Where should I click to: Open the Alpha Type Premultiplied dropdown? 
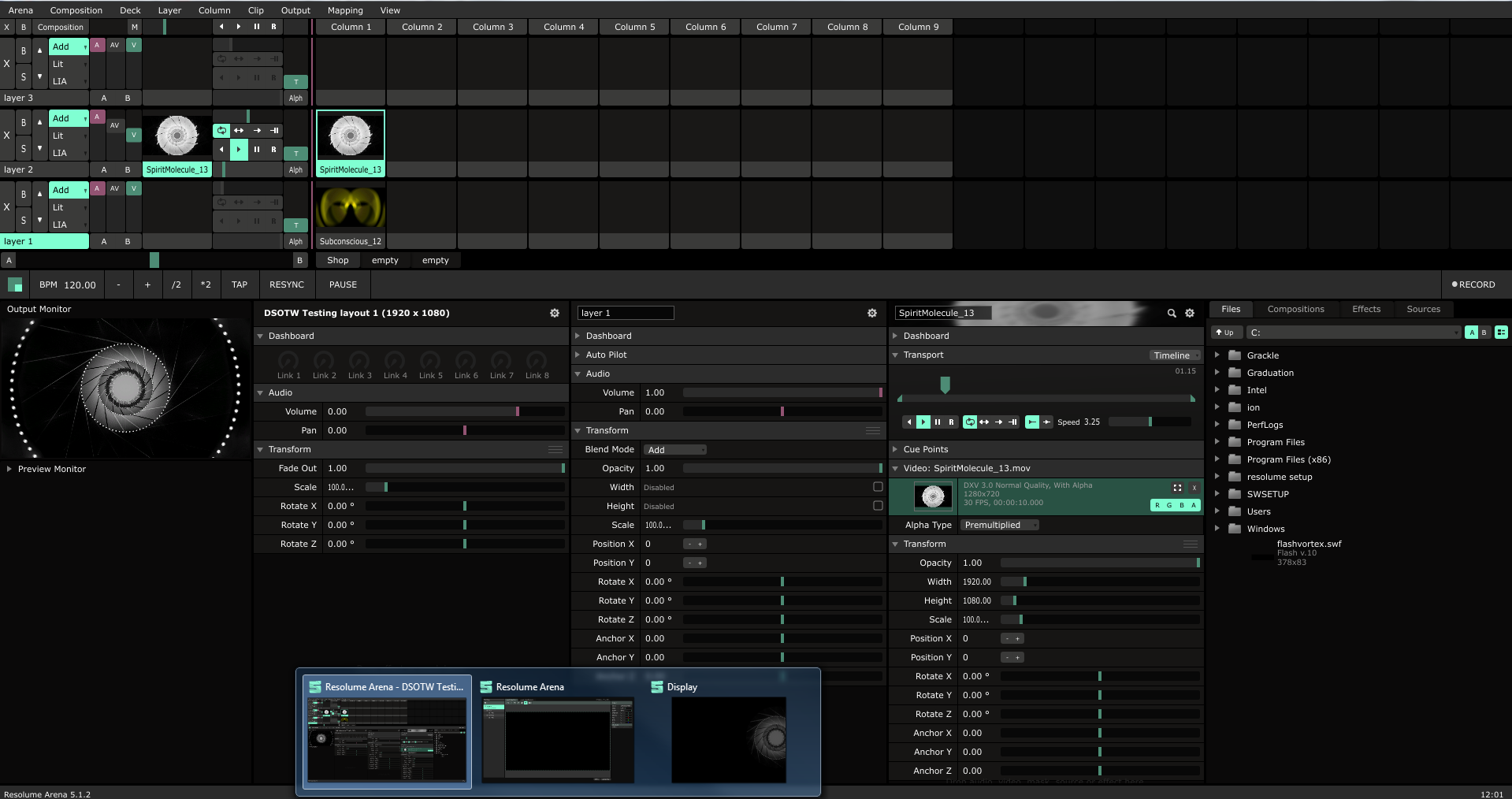pyautogui.click(x=999, y=526)
